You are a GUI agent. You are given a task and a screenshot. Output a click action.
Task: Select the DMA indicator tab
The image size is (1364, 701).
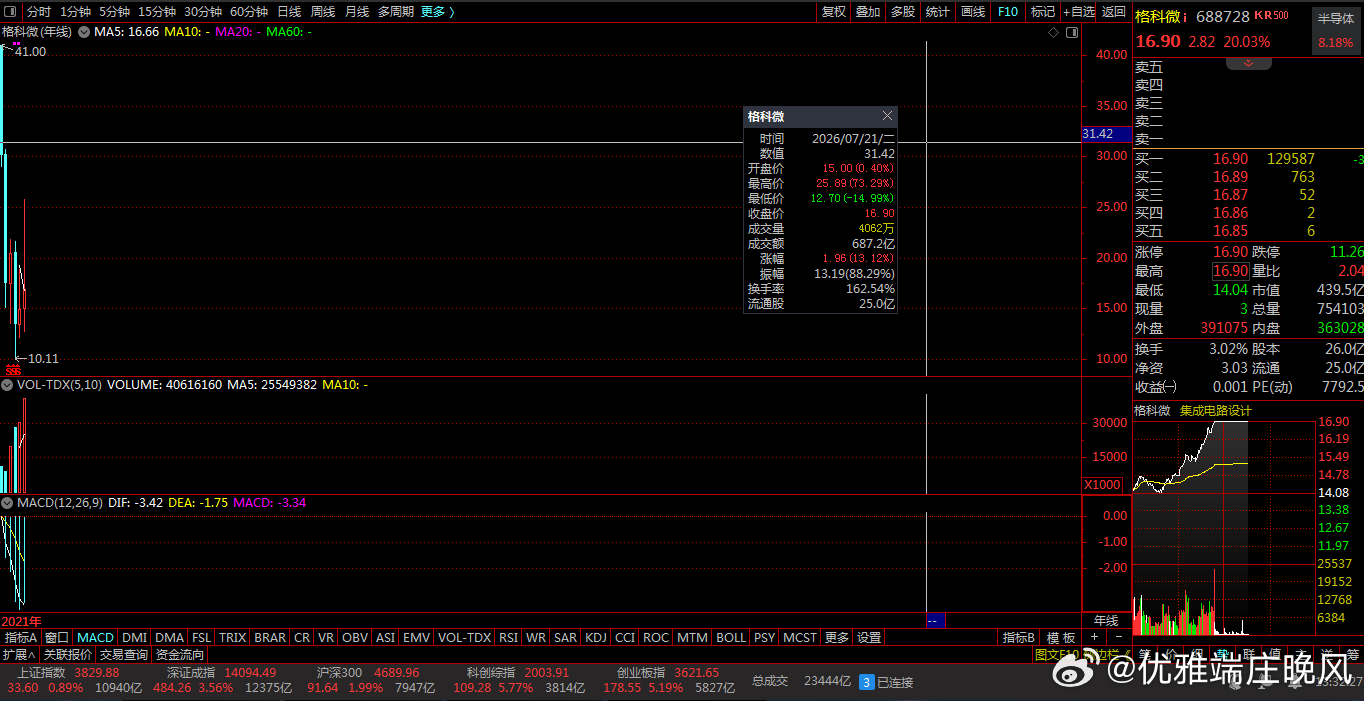pyautogui.click(x=169, y=637)
